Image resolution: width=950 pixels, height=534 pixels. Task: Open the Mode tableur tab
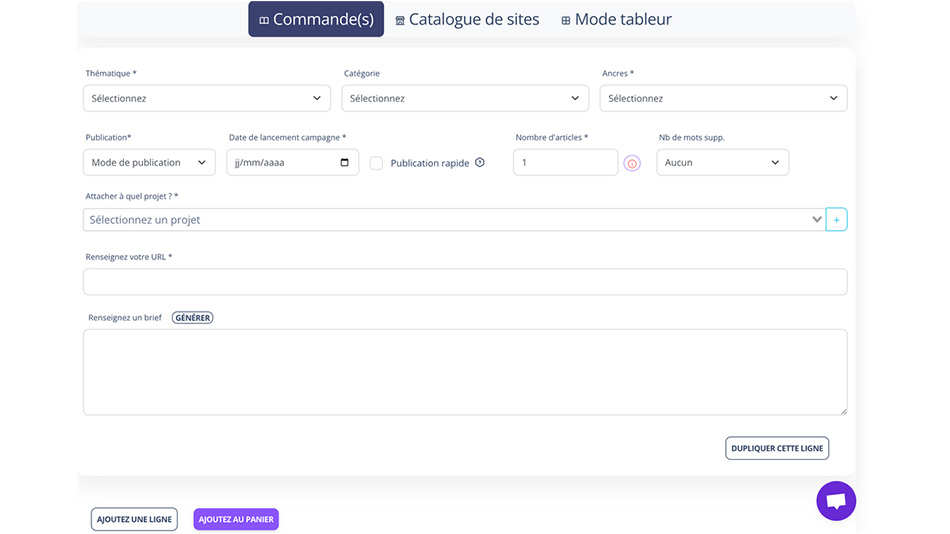coord(616,20)
